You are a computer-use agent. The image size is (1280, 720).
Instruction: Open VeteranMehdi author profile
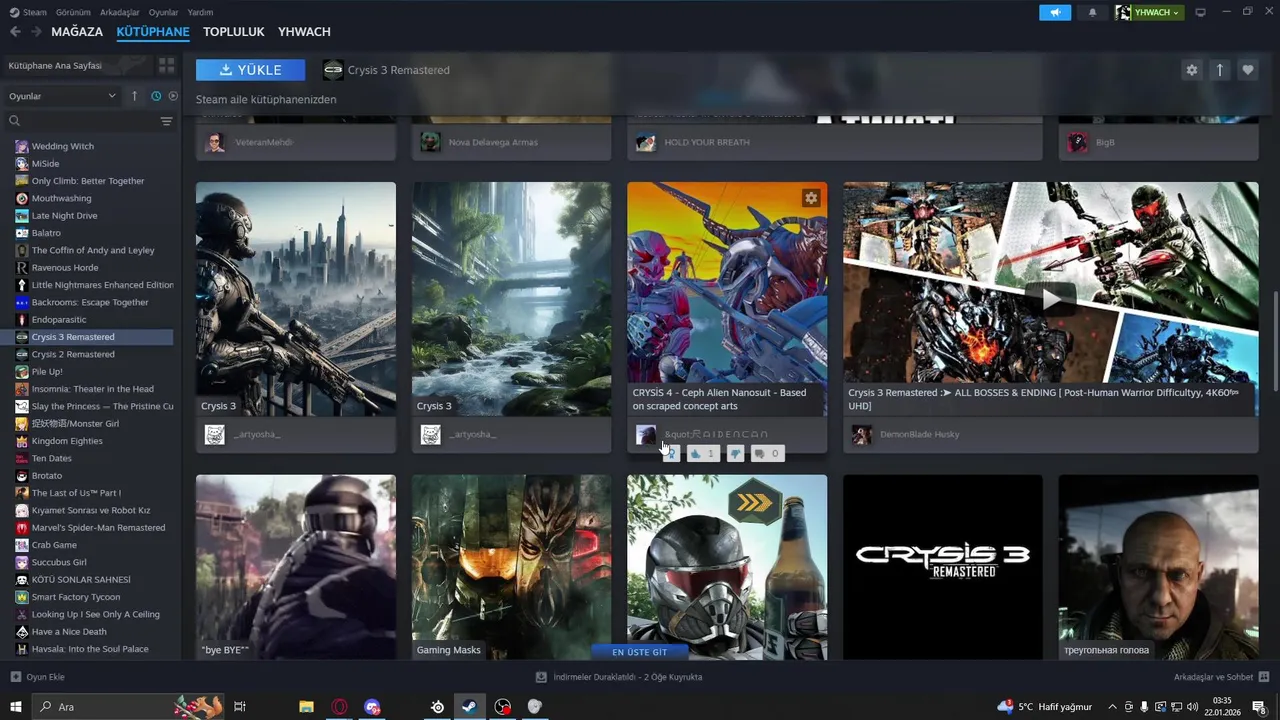(264, 142)
